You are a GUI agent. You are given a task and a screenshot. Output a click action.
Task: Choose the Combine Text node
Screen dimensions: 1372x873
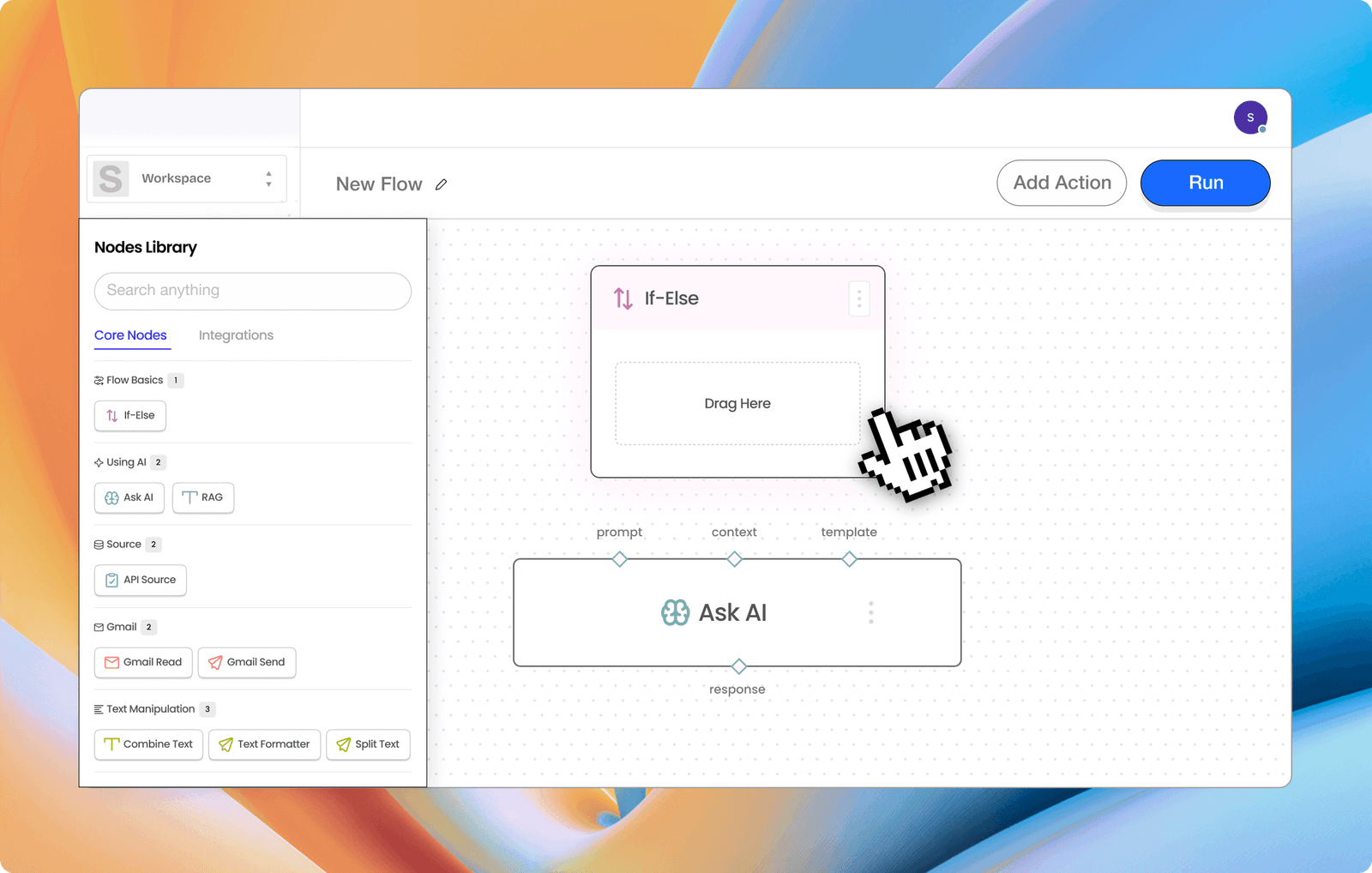coord(147,744)
